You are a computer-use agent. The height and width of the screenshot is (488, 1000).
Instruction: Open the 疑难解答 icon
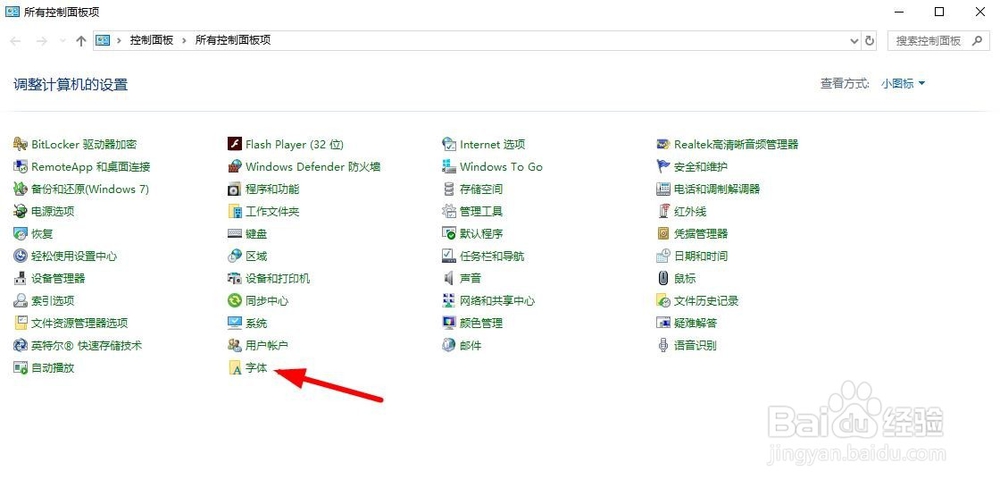click(x=663, y=323)
